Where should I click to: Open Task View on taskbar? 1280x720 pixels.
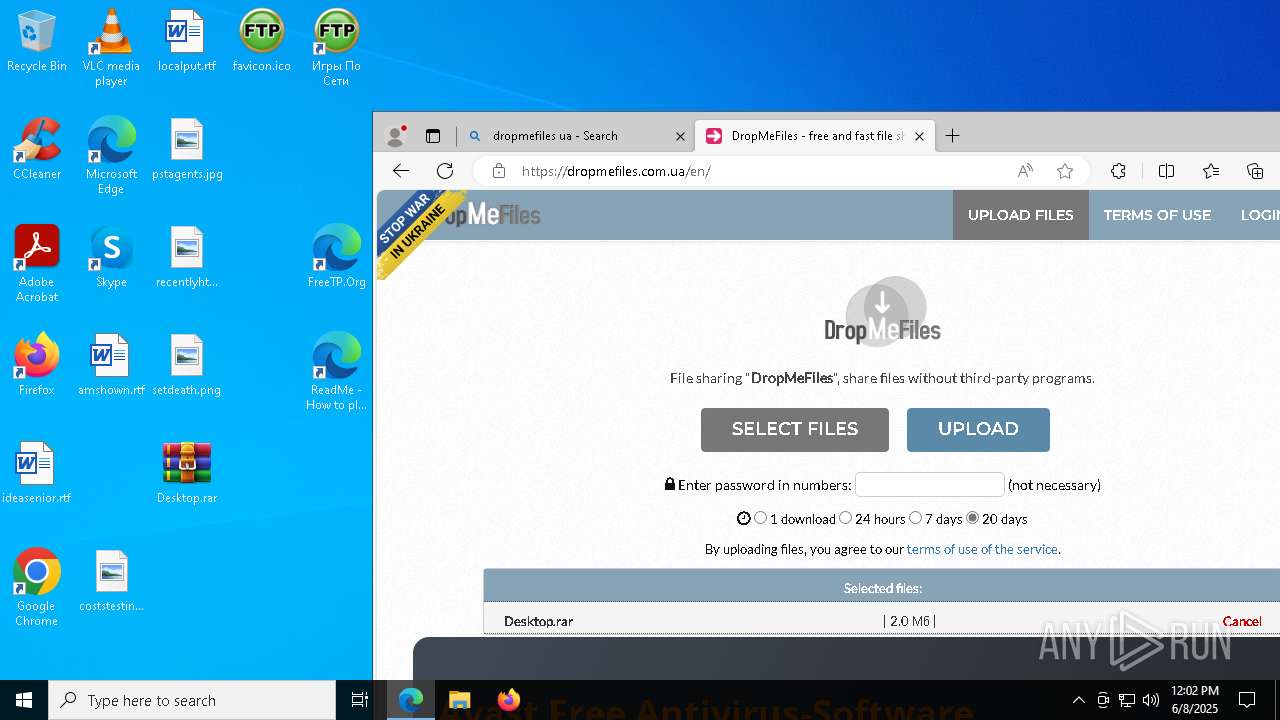[360, 700]
